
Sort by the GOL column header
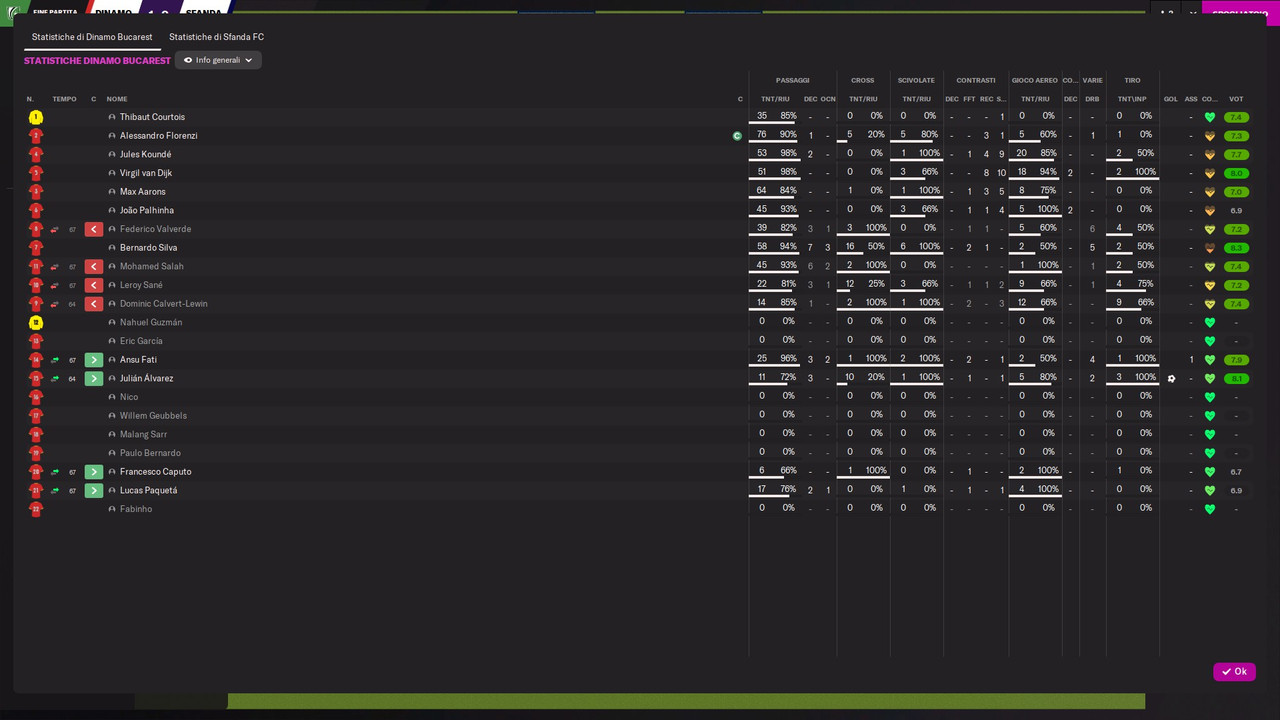[1171, 99]
